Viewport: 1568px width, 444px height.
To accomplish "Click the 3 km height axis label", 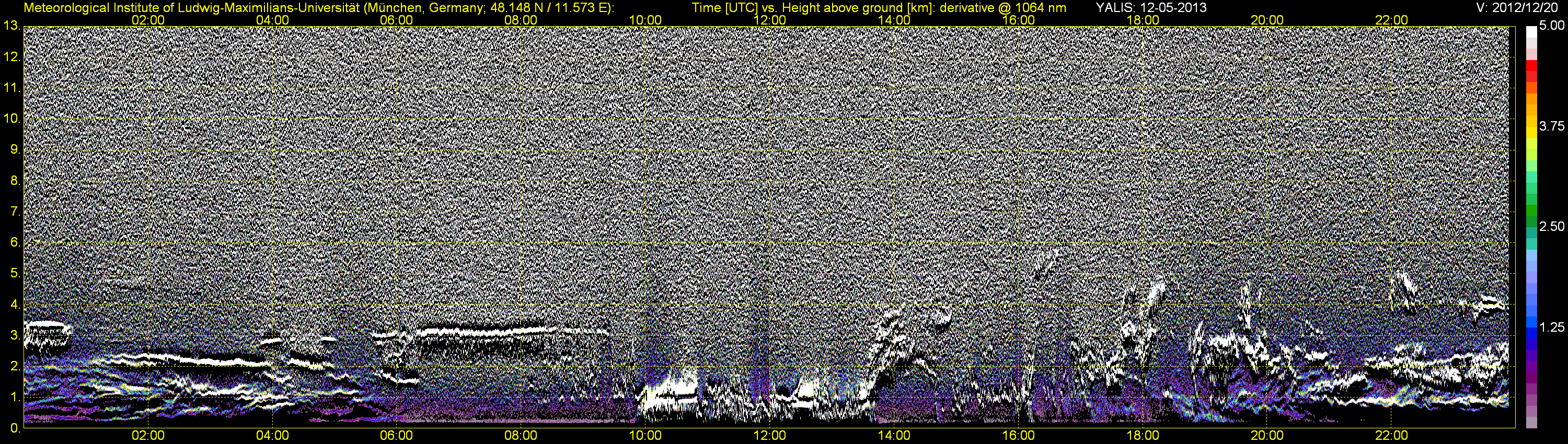I will pyautogui.click(x=15, y=335).
